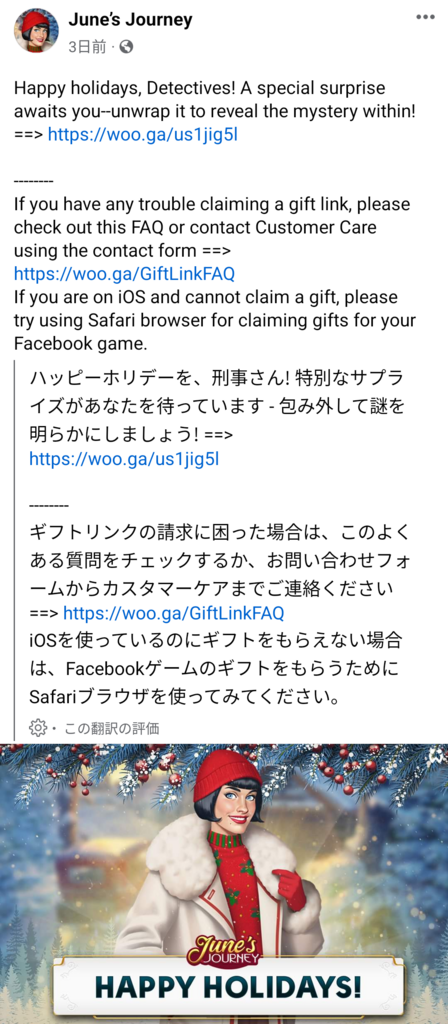Click "この翻訳の評価" translation rating text
This screenshot has width=448, height=1024.
click(x=111, y=728)
